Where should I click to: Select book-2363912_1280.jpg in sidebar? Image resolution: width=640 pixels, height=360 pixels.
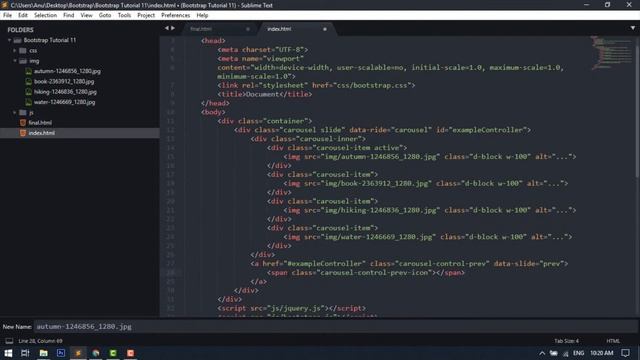point(64,81)
